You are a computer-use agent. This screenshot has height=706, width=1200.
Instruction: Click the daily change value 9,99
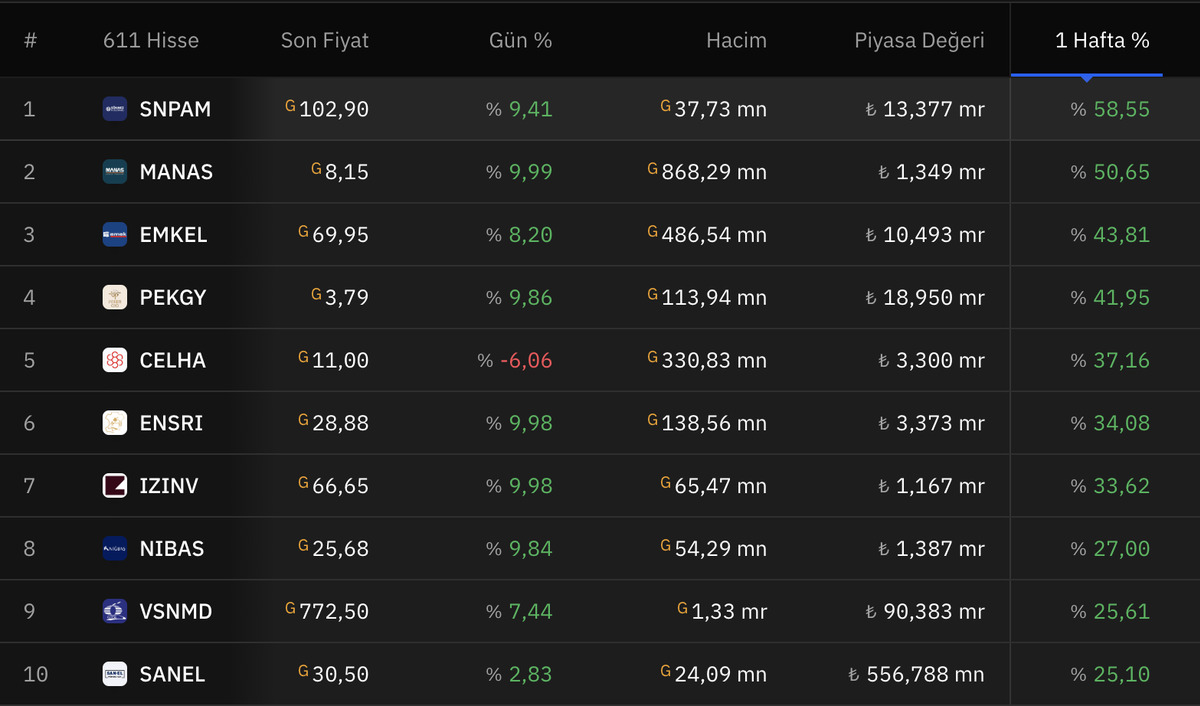[530, 172]
